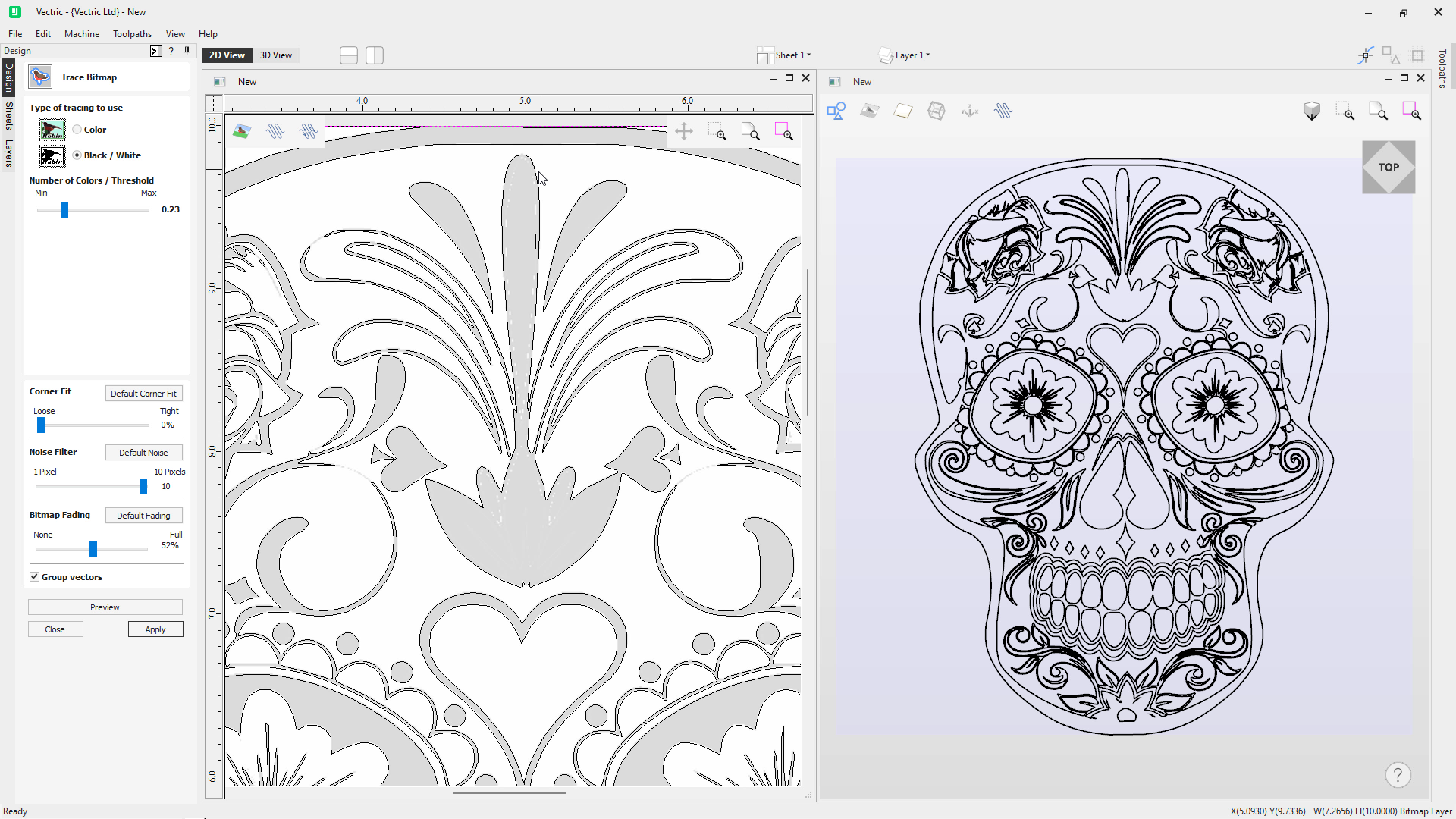This screenshot has width=1456, height=819.
Task: Select Black / White tracing option
Action: click(77, 155)
